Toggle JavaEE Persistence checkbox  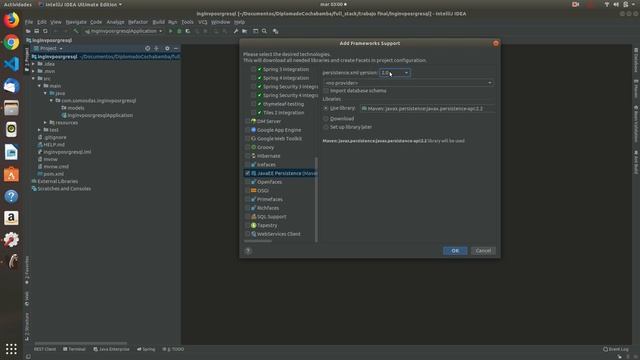point(247,173)
